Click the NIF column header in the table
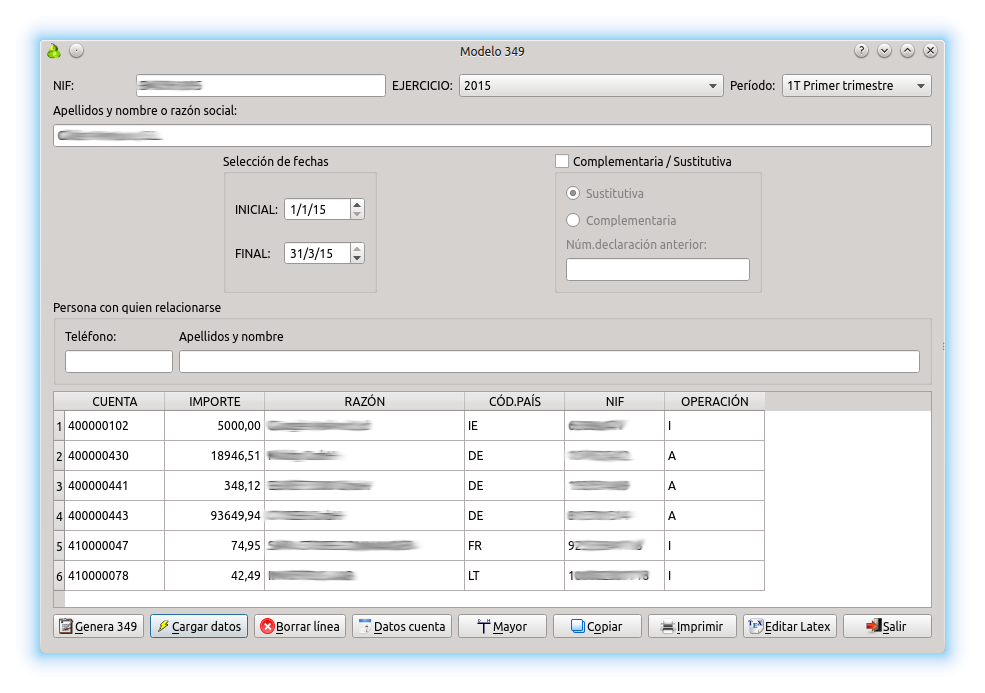This screenshot has height=693, width=985. [x=614, y=401]
